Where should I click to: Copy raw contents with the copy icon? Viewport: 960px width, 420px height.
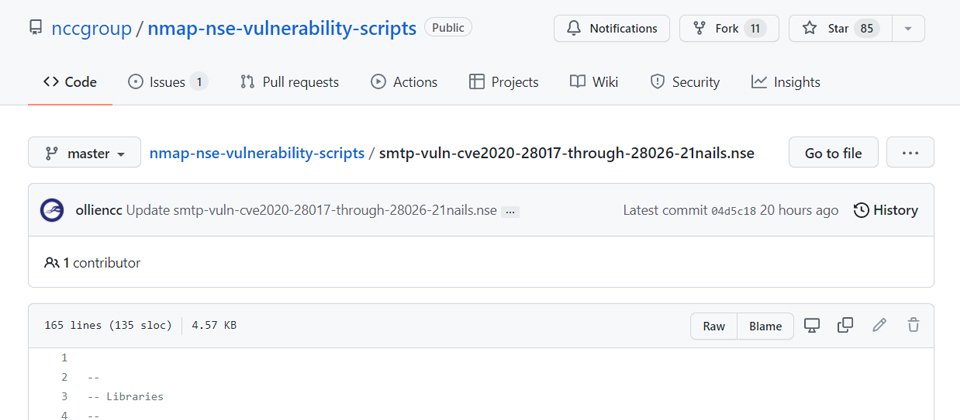coord(846,325)
